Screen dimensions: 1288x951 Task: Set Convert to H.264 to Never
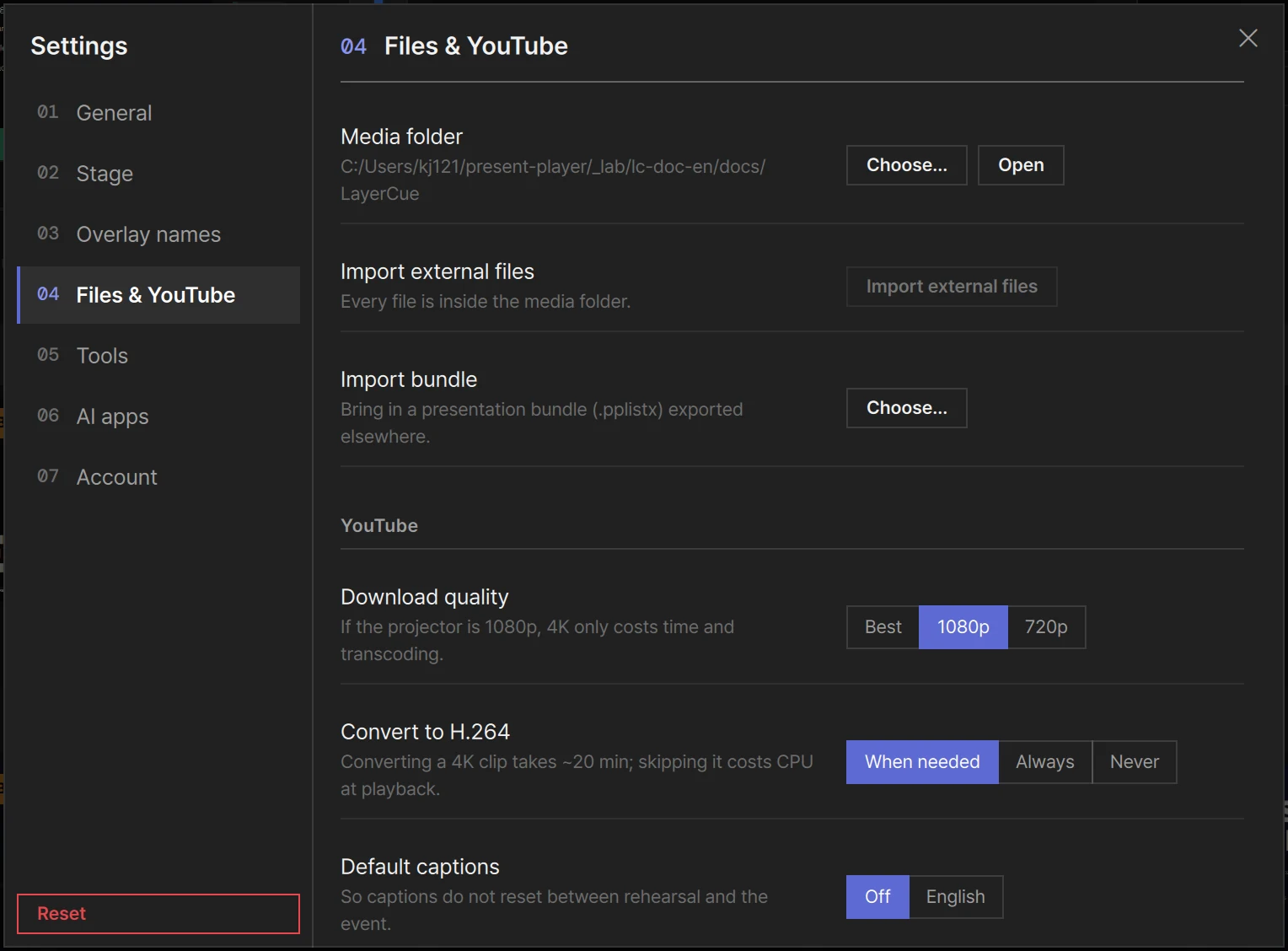point(1135,762)
